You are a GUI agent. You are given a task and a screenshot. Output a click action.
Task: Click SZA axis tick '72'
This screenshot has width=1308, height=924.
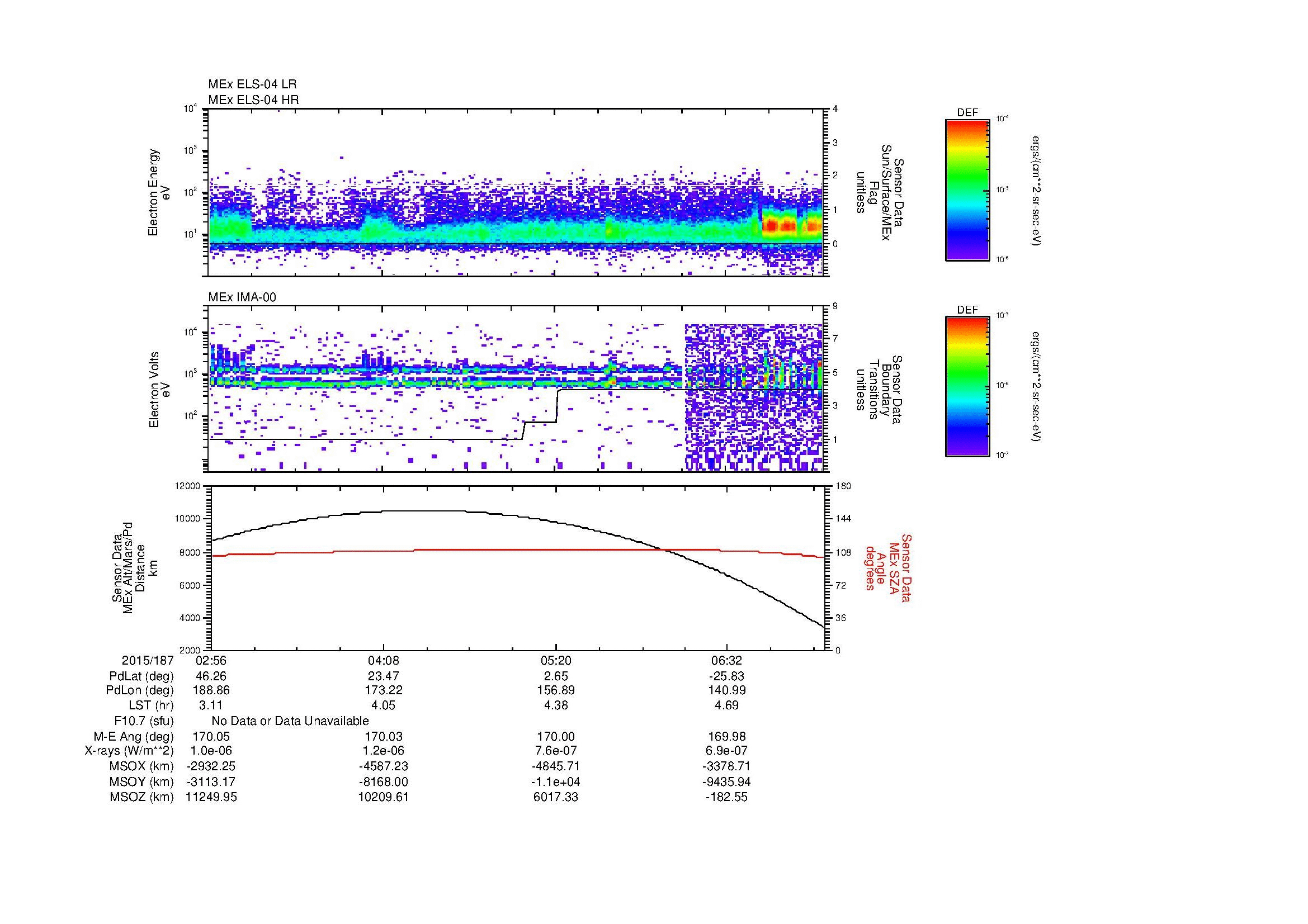(x=842, y=585)
